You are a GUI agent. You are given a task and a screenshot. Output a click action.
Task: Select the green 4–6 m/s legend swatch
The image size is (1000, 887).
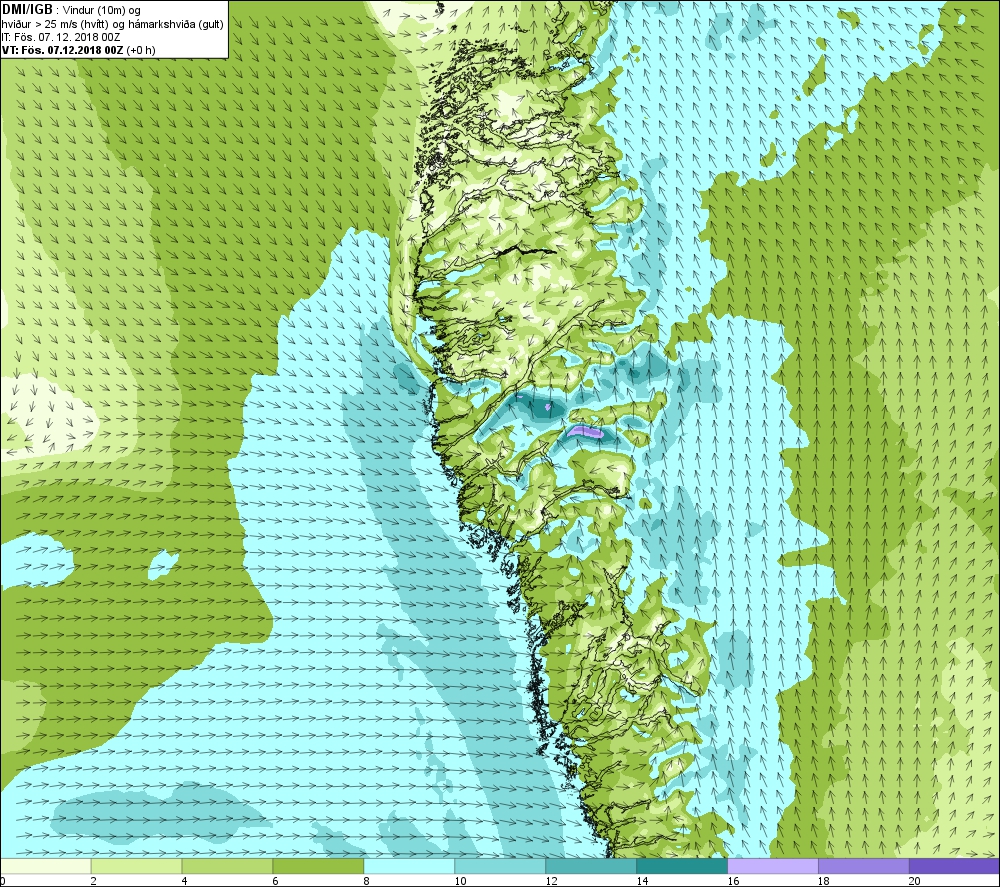(x=227, y=866)
